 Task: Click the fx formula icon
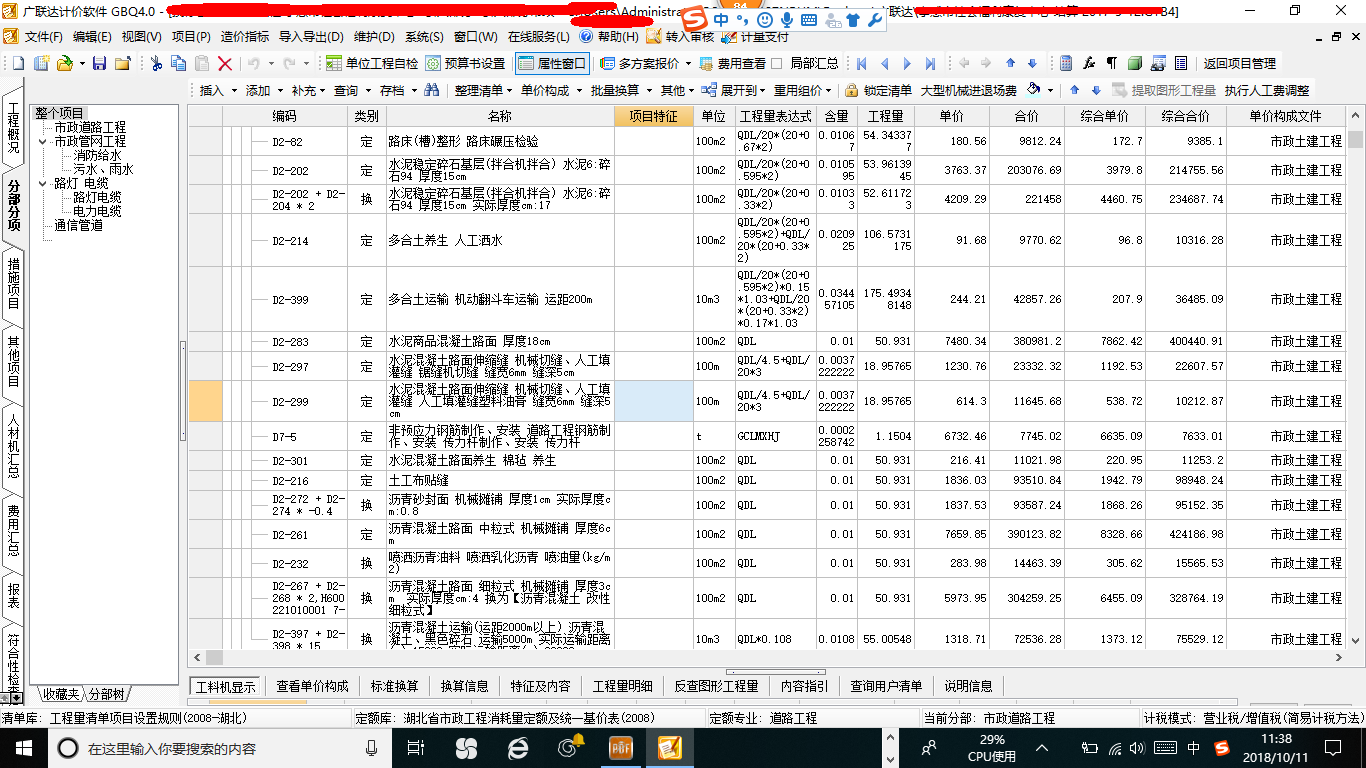pyautogui.click(x=1089, y=63)
